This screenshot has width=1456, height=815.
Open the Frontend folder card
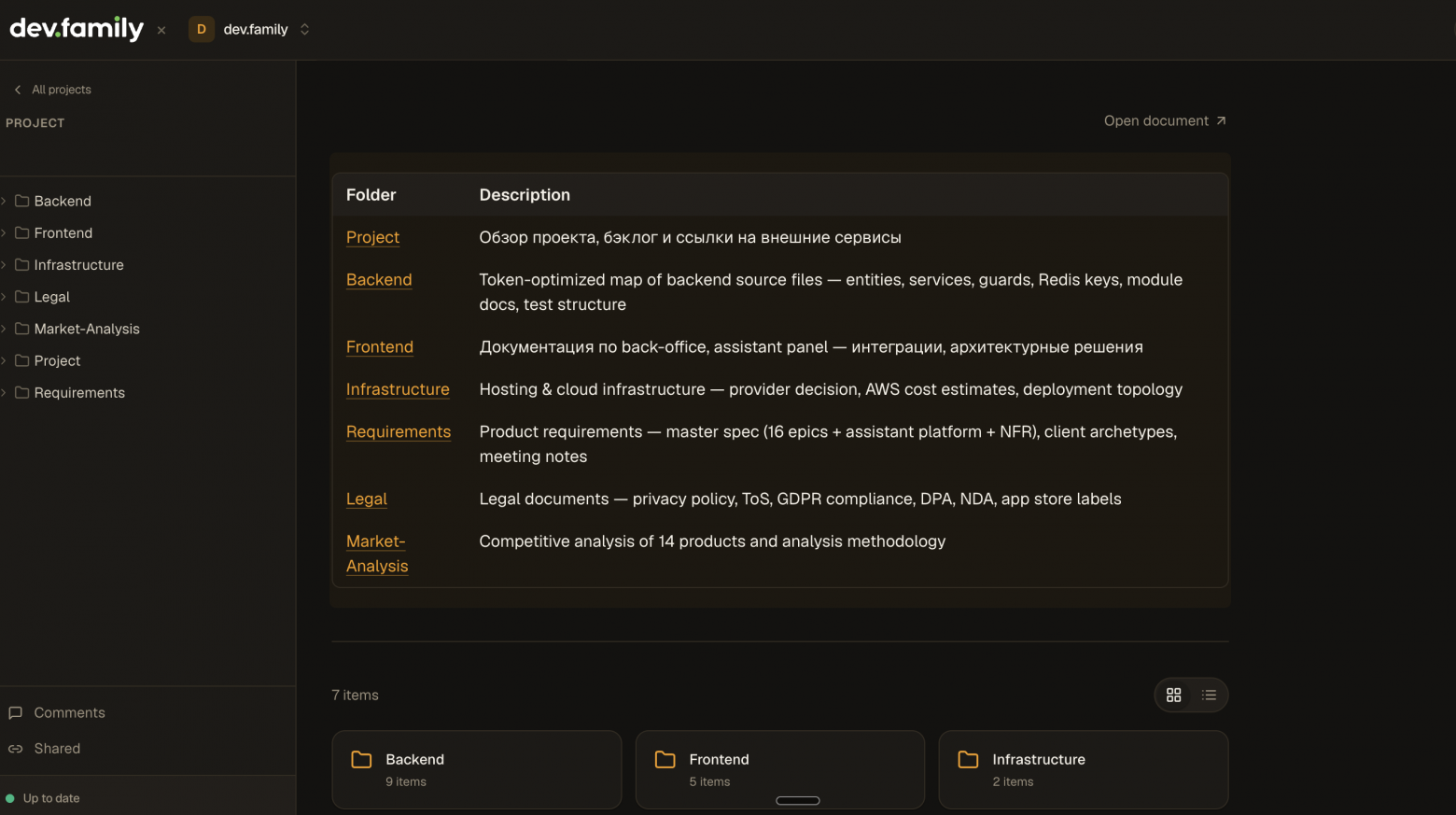click(780, 769)
